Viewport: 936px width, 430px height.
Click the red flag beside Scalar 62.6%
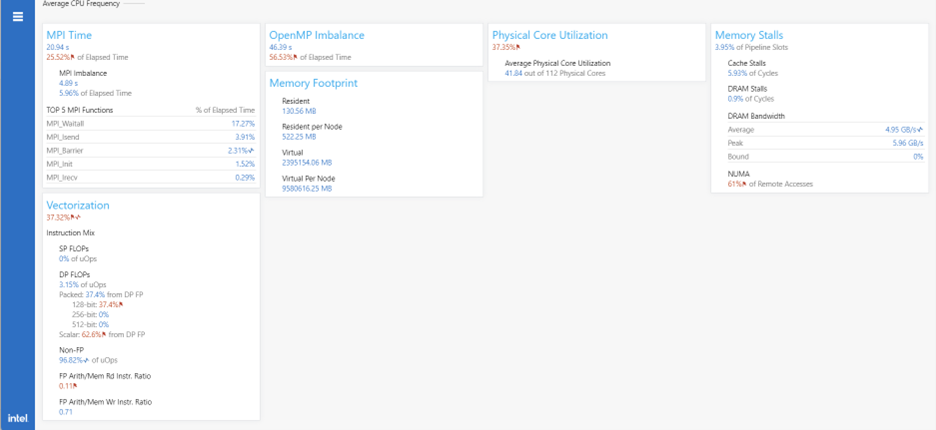[104, 335]
